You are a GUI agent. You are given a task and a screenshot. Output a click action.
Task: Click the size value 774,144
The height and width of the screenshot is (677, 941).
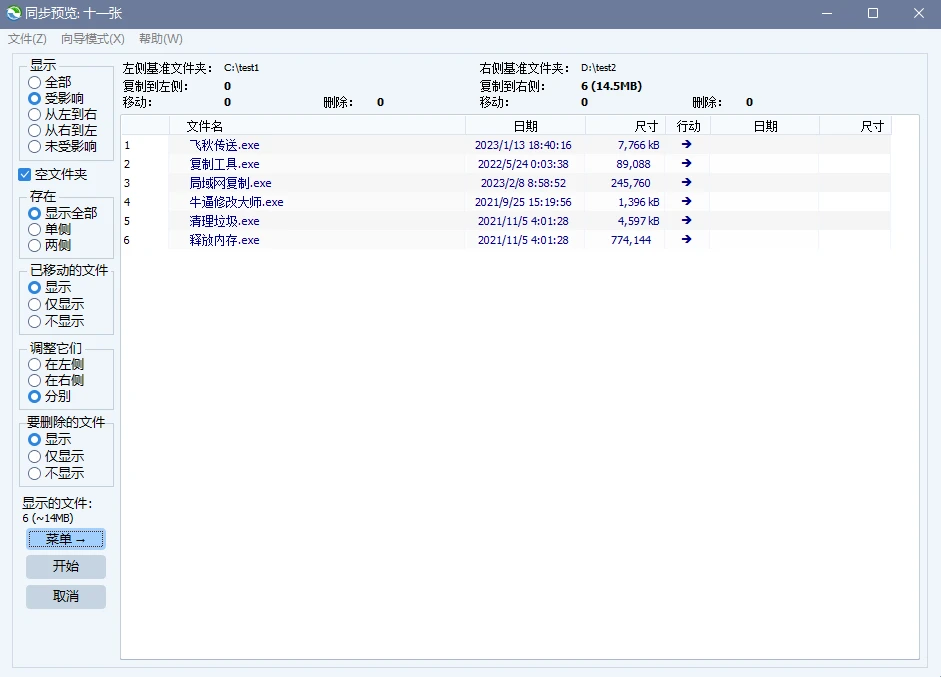pos(630,240)
